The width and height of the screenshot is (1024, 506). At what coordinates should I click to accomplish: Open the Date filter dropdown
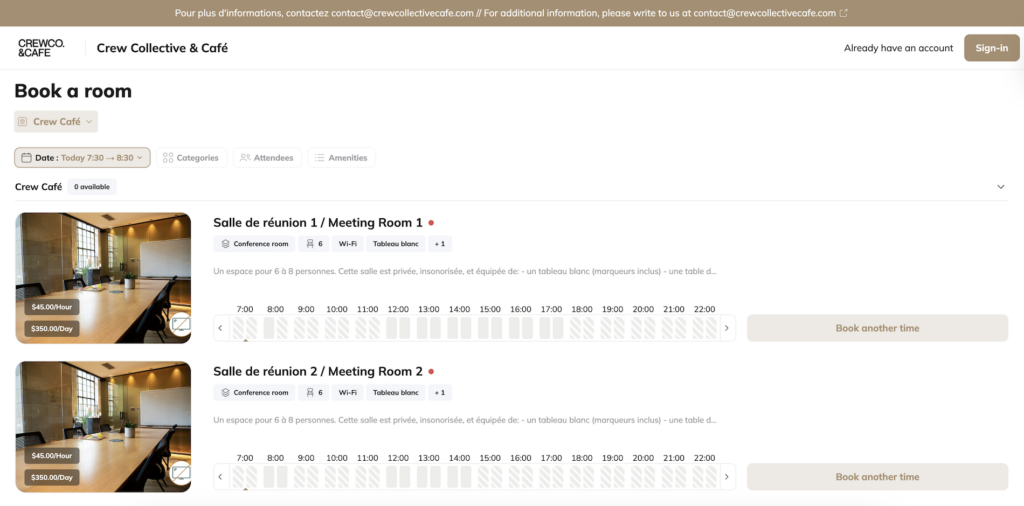[x=82, y=157]
